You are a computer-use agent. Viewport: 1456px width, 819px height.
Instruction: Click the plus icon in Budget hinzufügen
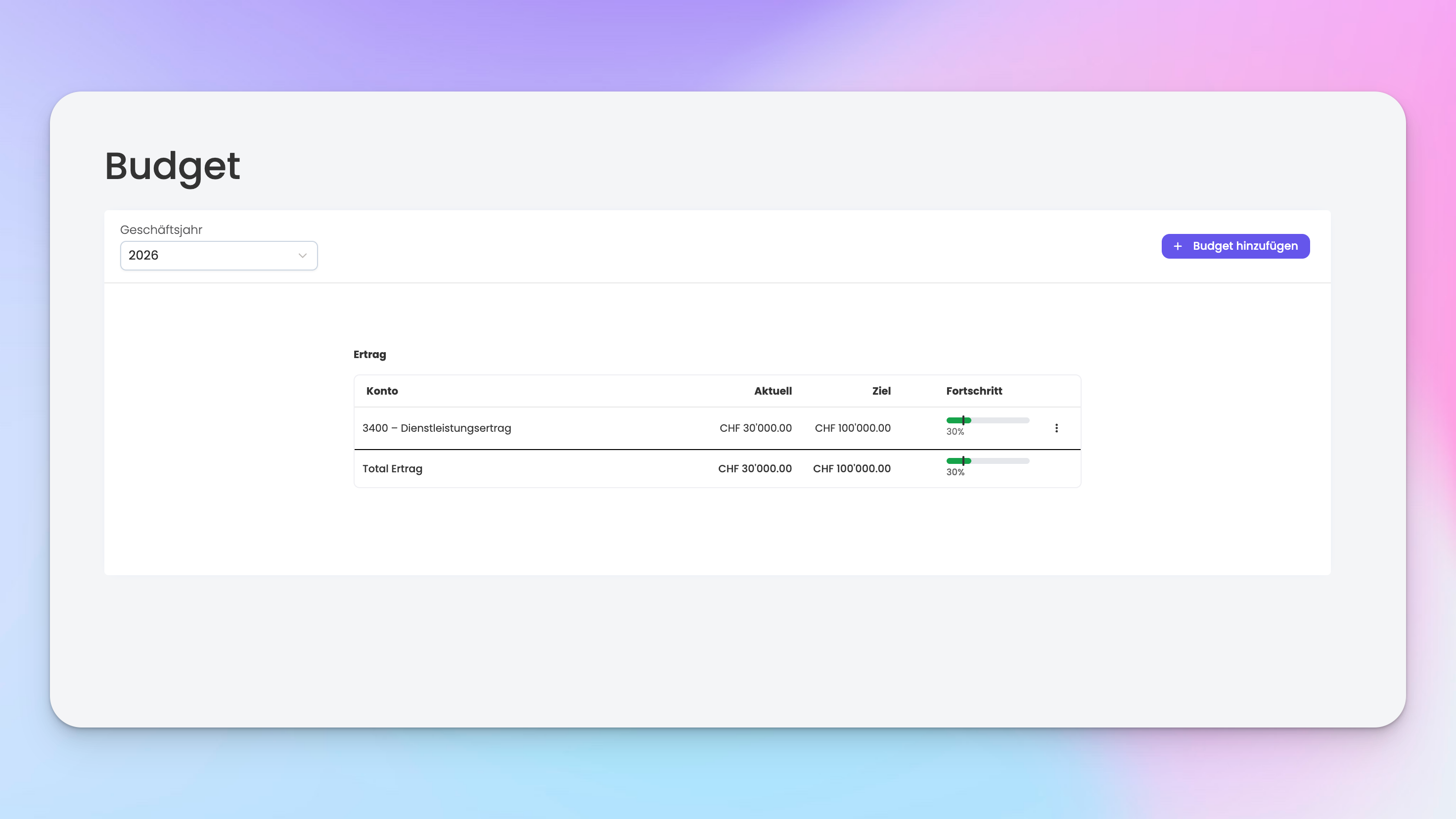(x=1178, y=246)
